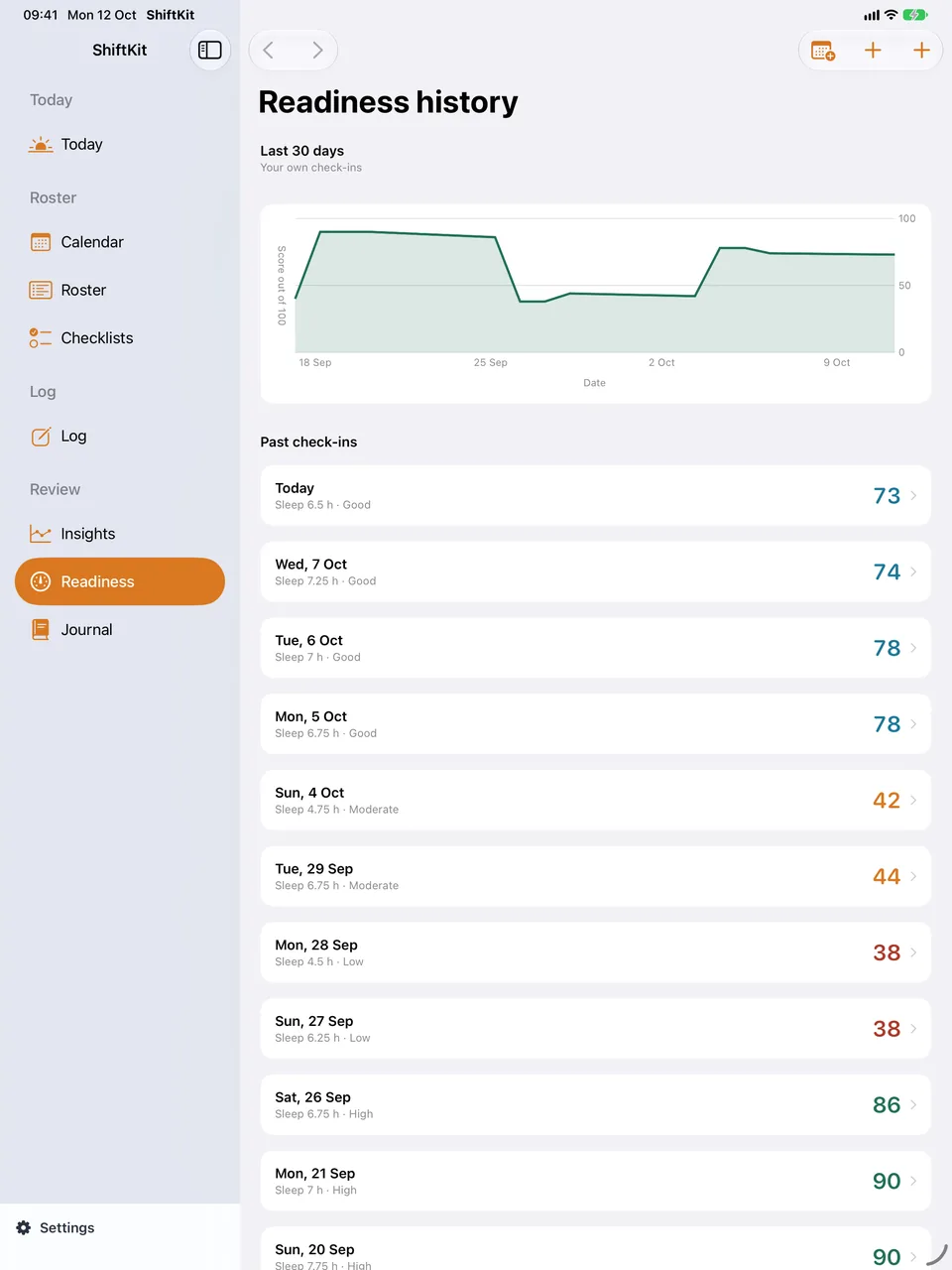Screen dimensions: 952x1270
Task: Click the Checklists sidebar icon
Action: 41,338
